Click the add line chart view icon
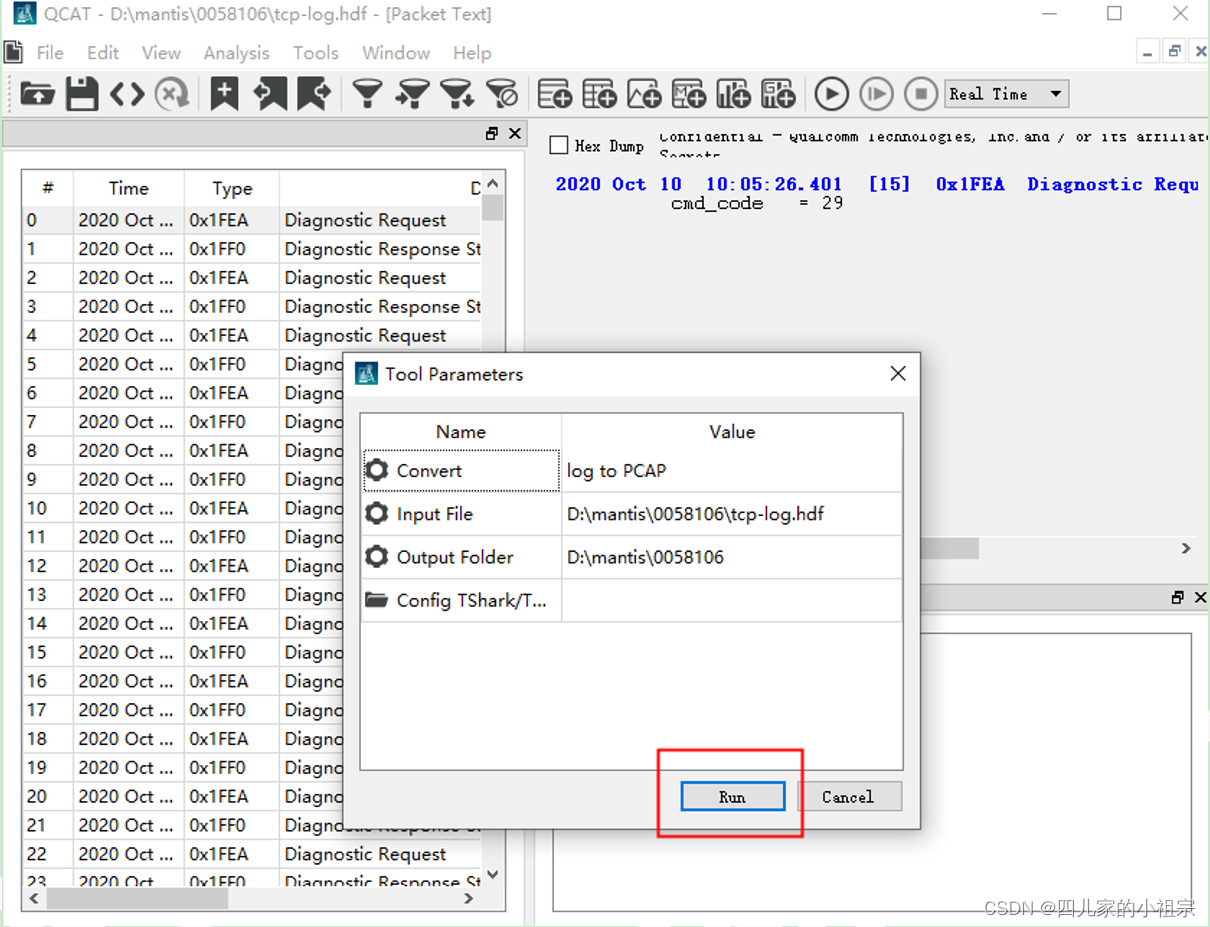The image size is (1210, 927). coord(644,94)
